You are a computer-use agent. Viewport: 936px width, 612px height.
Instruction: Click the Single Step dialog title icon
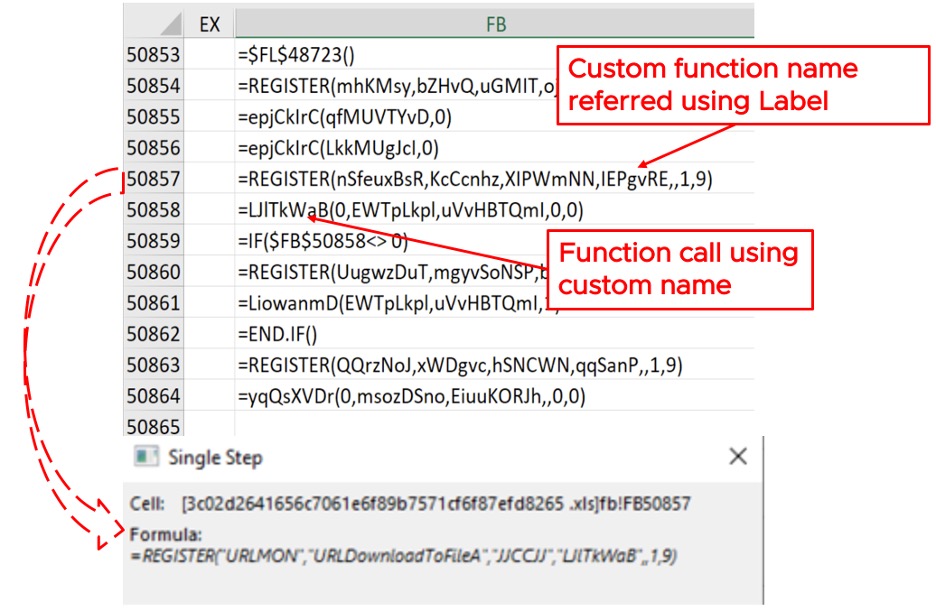pos(146,458)
